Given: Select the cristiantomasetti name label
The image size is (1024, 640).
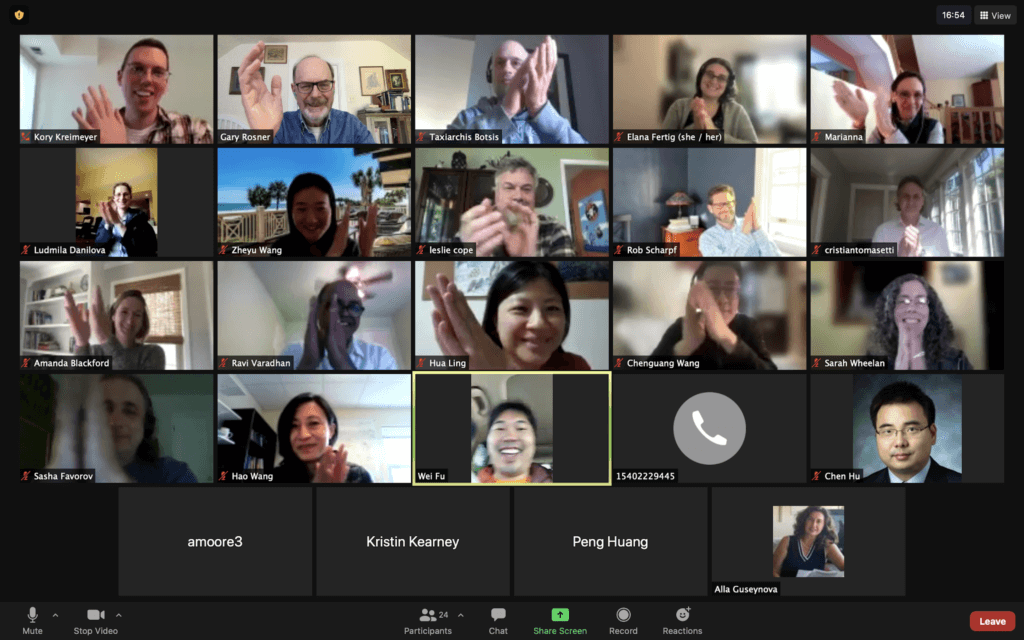Looking at the screenshot, I should coord(859,250).
